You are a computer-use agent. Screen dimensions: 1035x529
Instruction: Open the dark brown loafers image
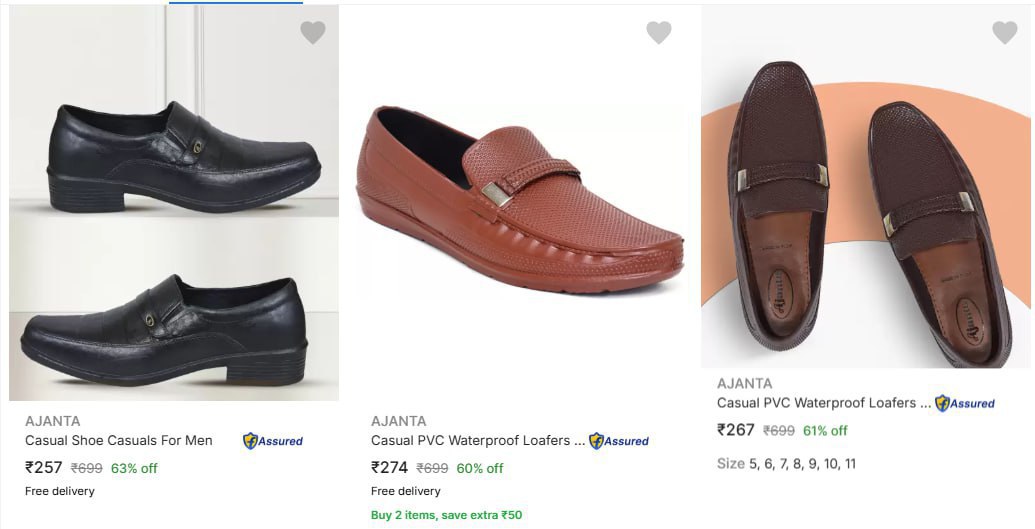[x=867, y=200]
